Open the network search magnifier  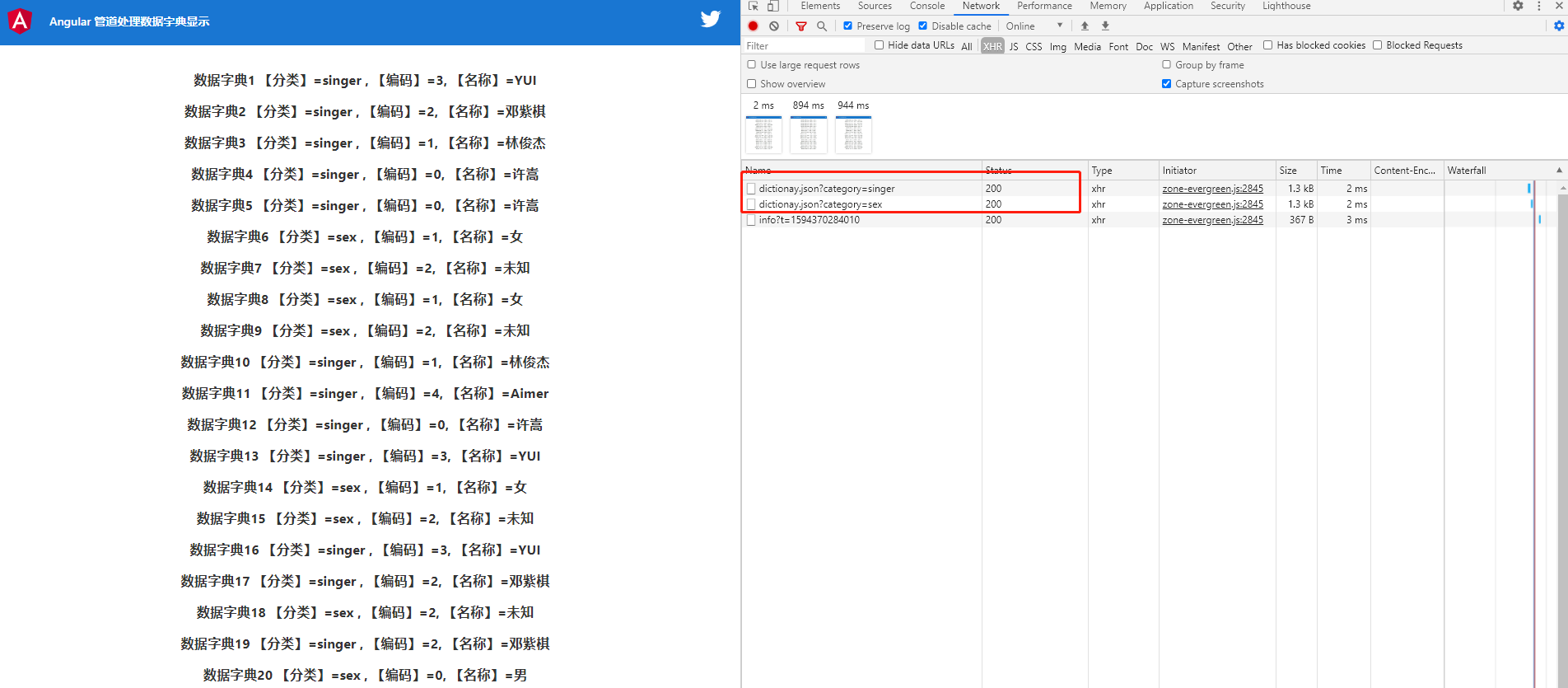[822, 26]
